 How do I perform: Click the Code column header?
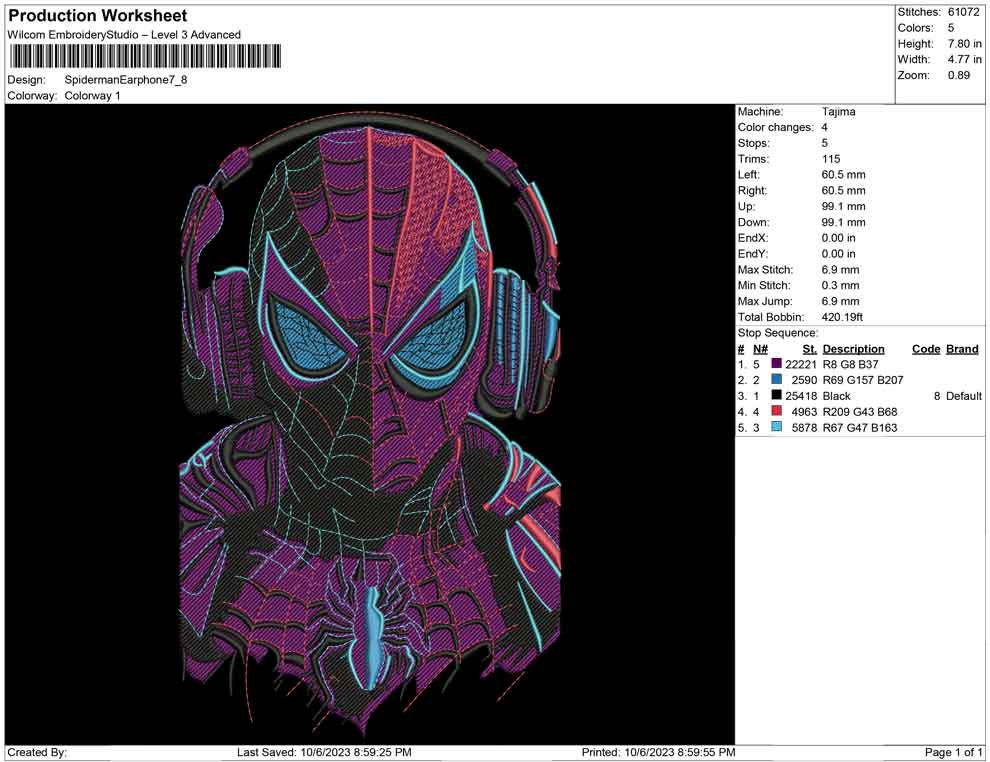click(x=927, y=348)
